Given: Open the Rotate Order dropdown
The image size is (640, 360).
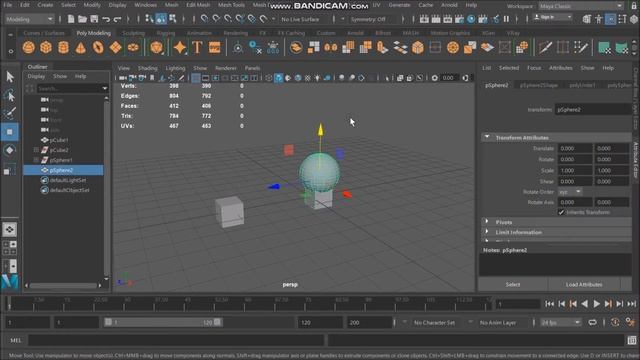Looking at the screenshot, I should [570, 192].
